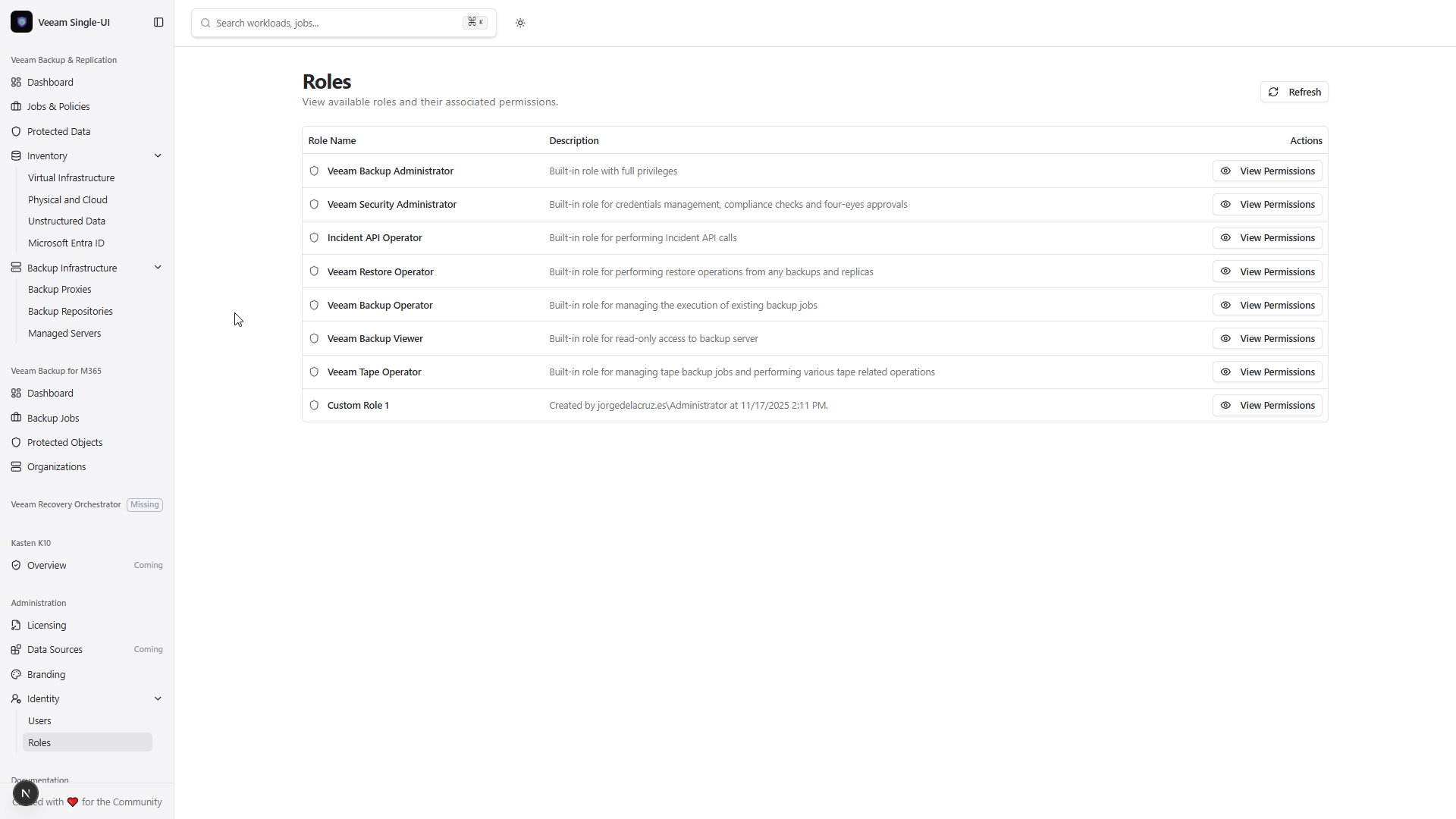
Task: Select Jobs & Policies in the sidebar
Action: tap(58, 106)
